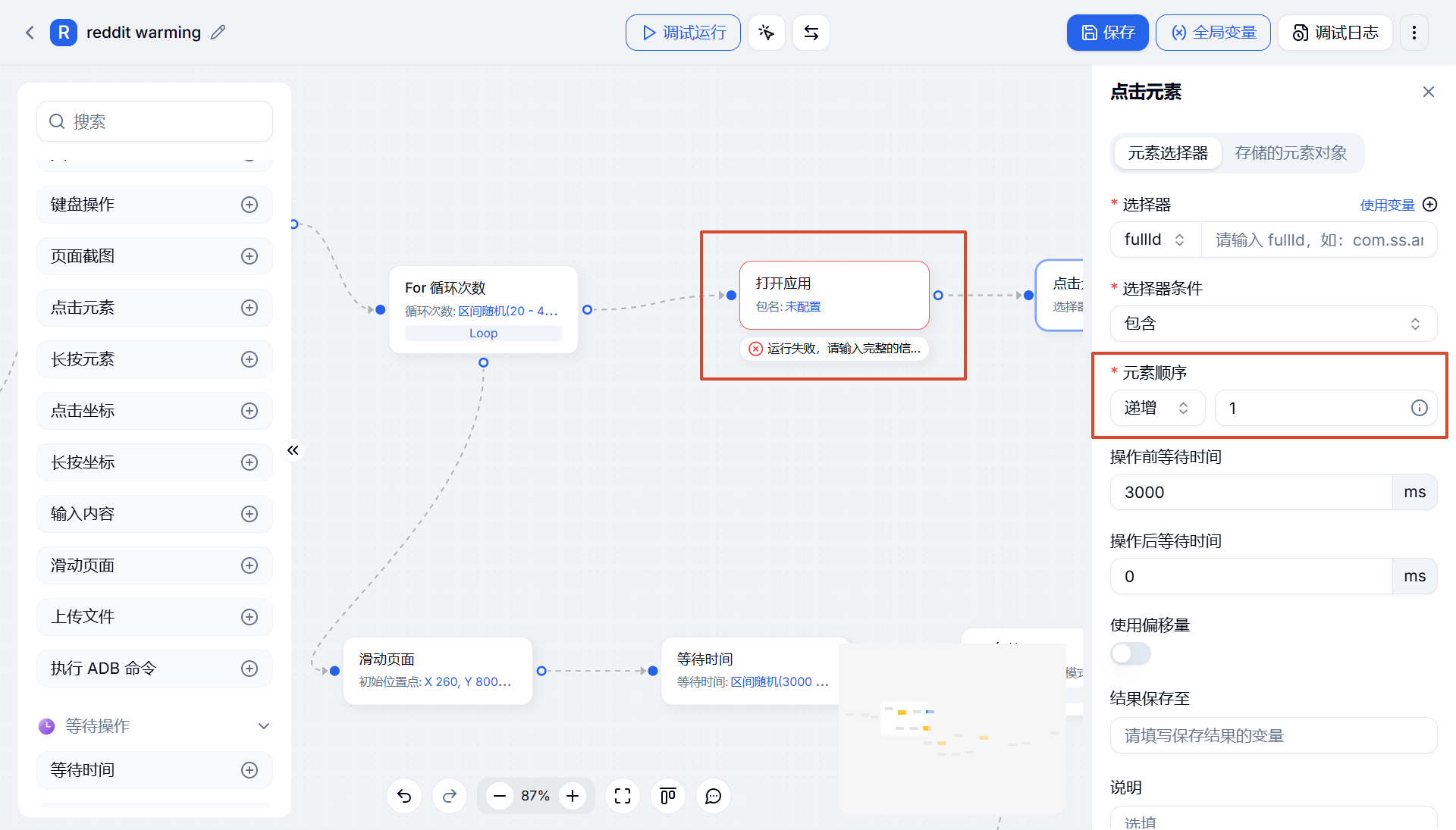Add the 滑动页面 action with plus icon

(249, 565)
